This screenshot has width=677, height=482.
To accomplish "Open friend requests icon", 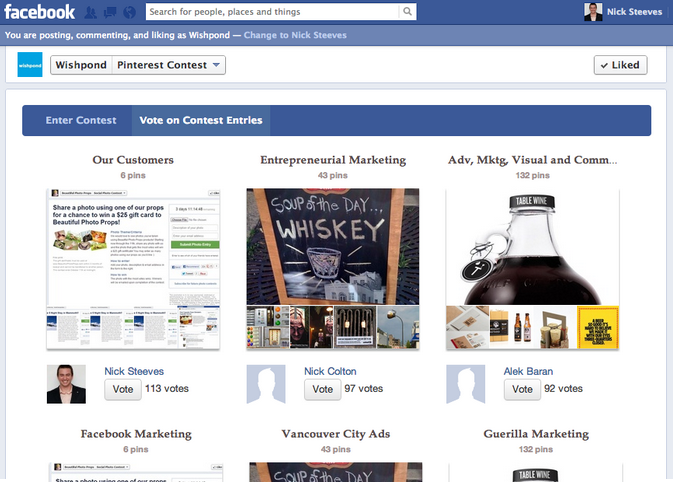I will (x=91, y=12).
